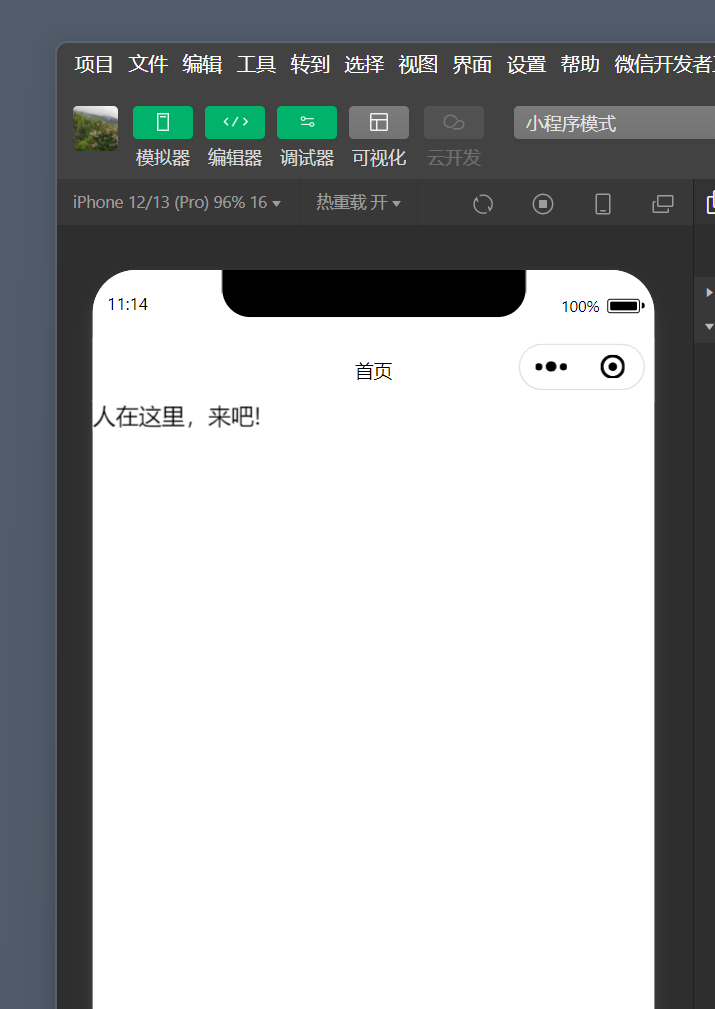Click the detach simulator window icon
The width and height of the screenshot is (715, 1009).
coord(663,204)
